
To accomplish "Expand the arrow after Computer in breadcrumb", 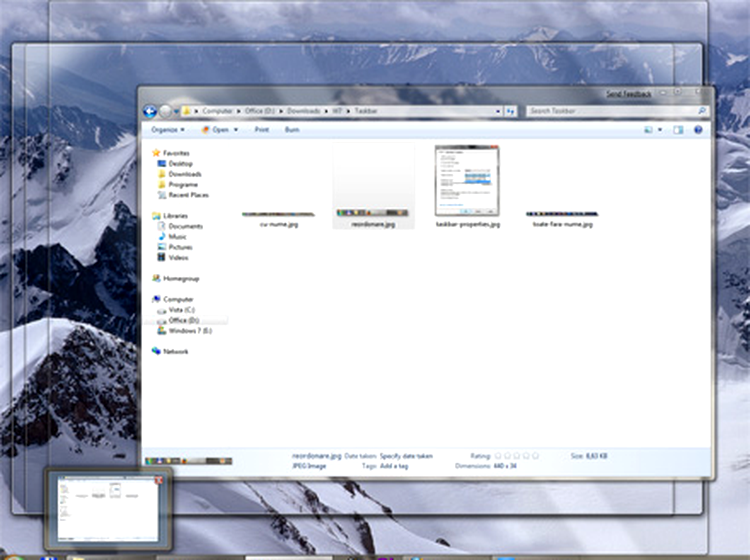I will (x=239, y=111).
